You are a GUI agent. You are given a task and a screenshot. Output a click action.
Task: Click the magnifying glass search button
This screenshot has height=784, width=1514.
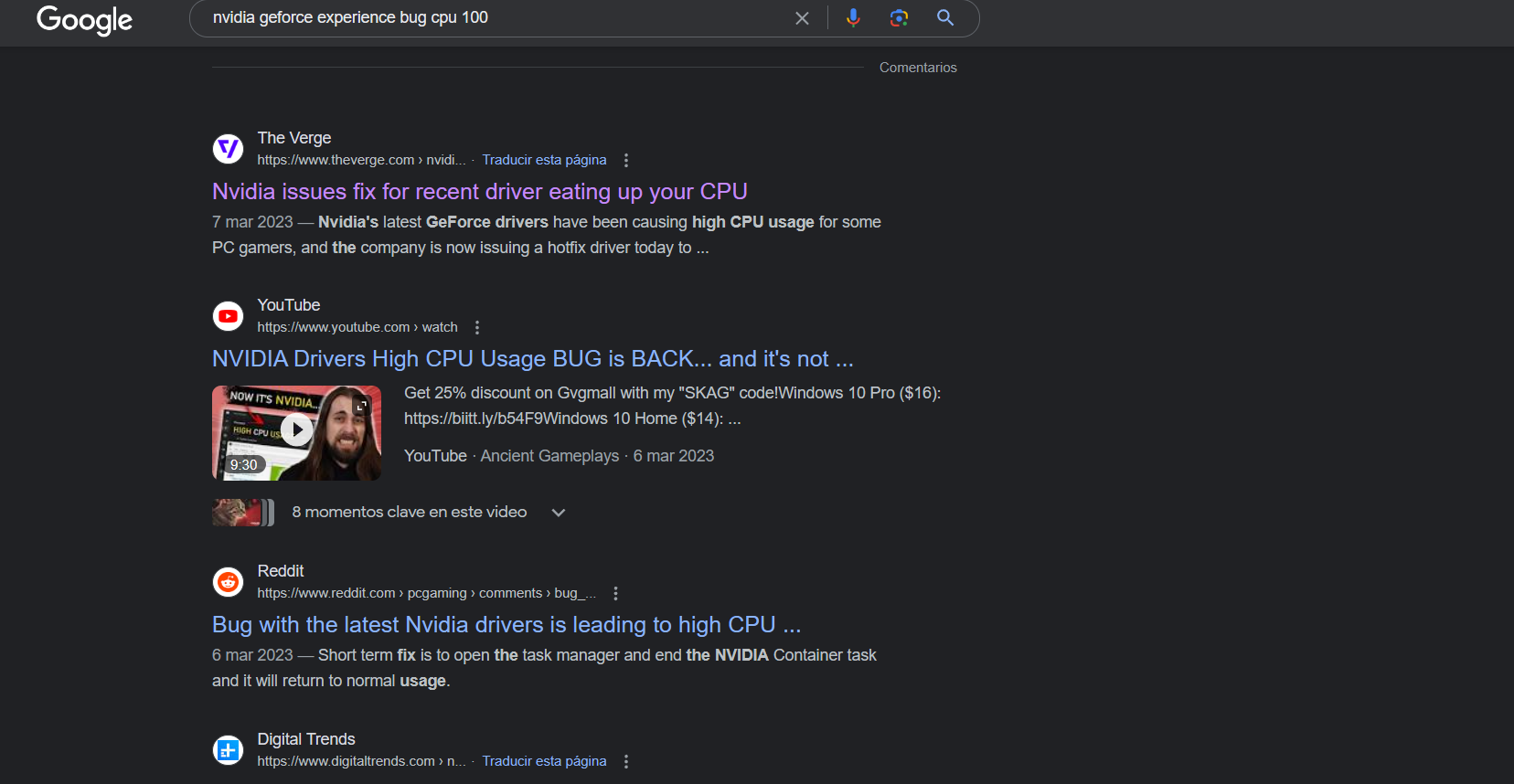(x=945, y=17)
